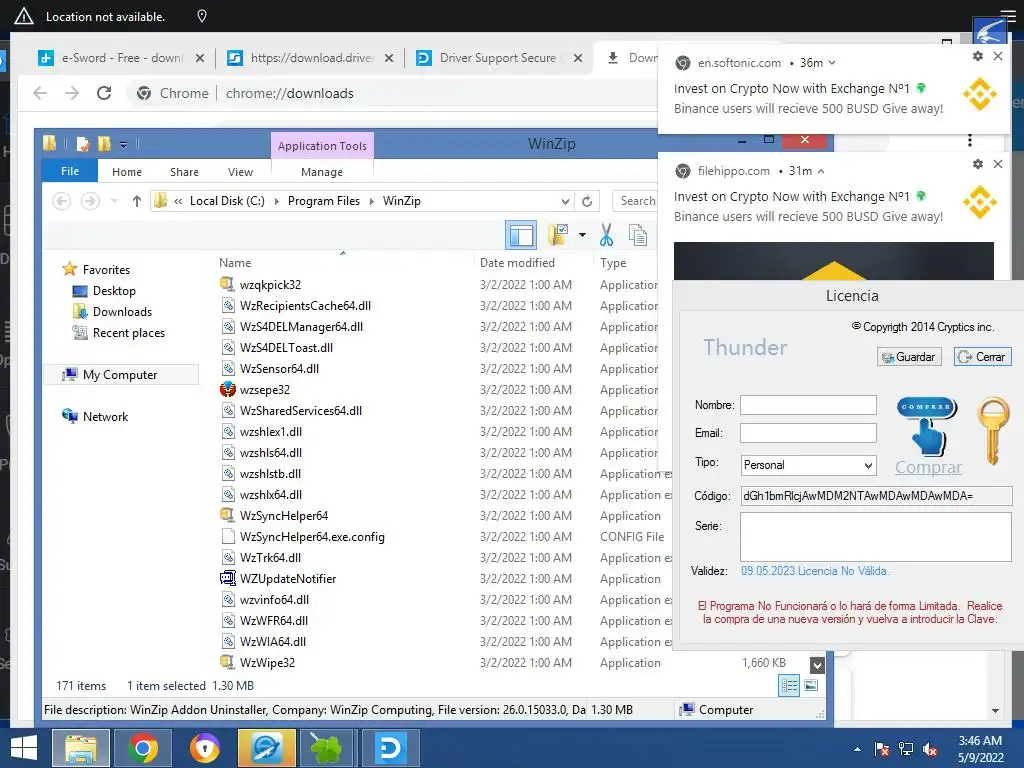
Task: Click the Explorer back arrow
Action: pyautogui.click(x=61, y=201)
